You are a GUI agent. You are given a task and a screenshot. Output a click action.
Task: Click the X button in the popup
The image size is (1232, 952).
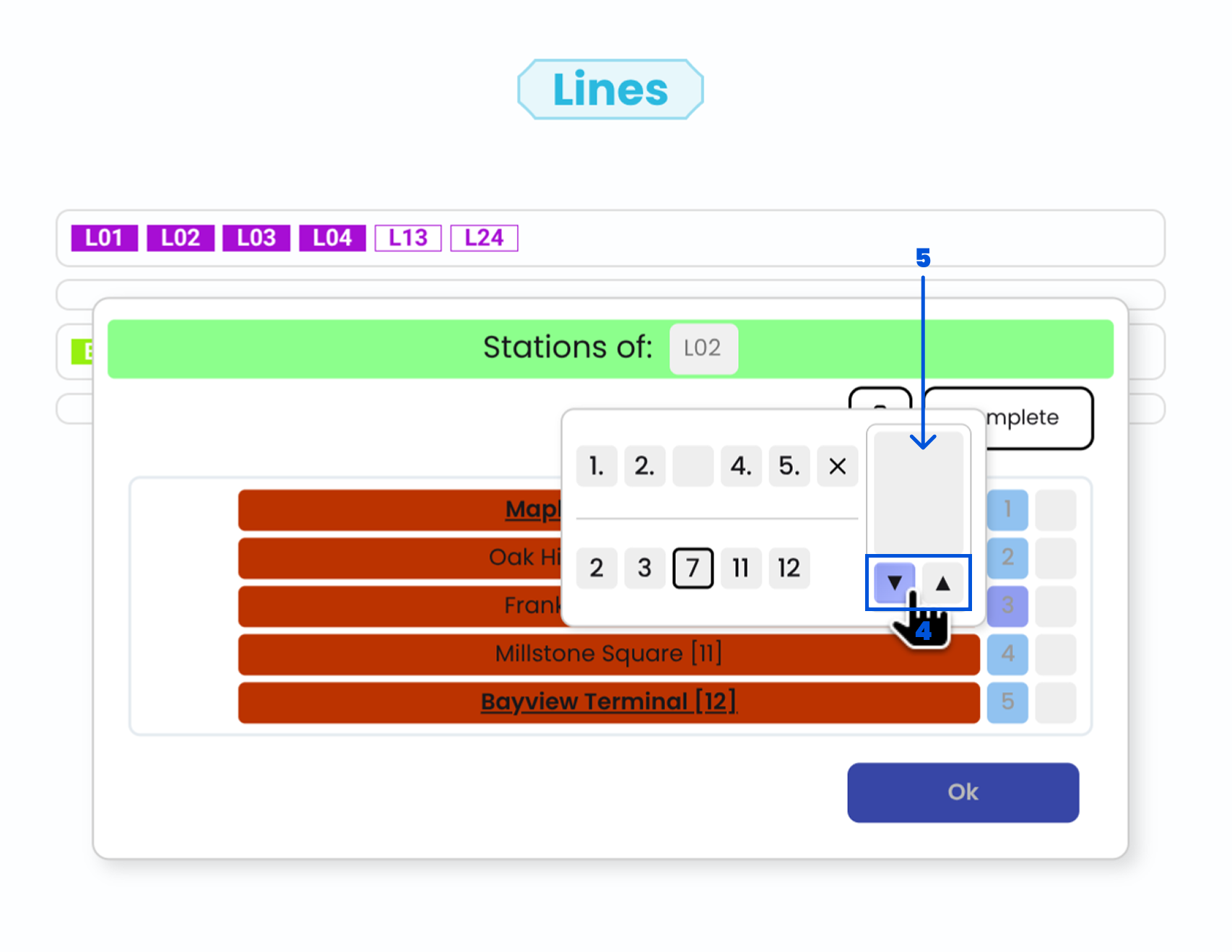tap(837, 467)
